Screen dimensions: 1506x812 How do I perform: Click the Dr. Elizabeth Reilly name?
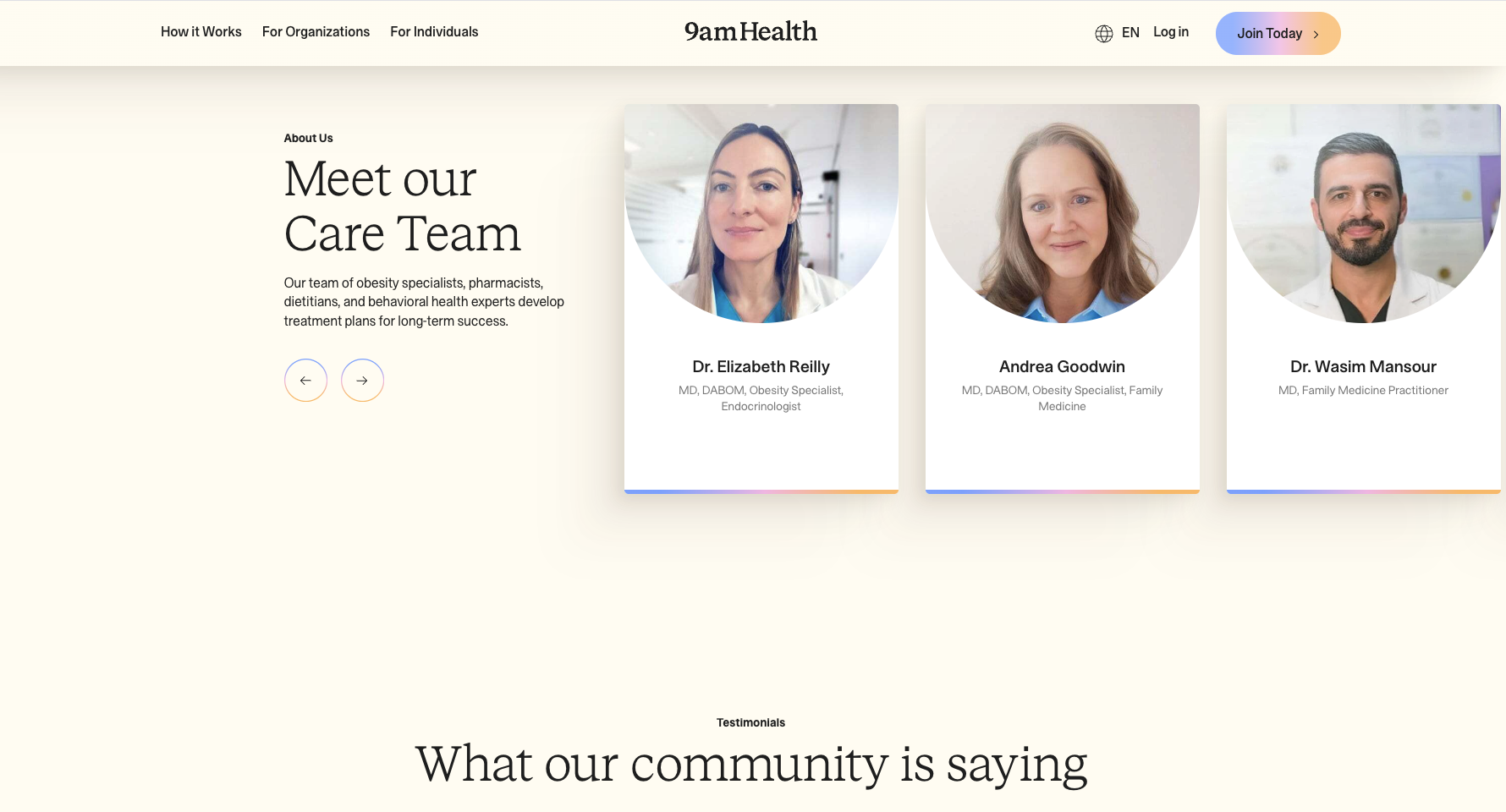point(761,367)
